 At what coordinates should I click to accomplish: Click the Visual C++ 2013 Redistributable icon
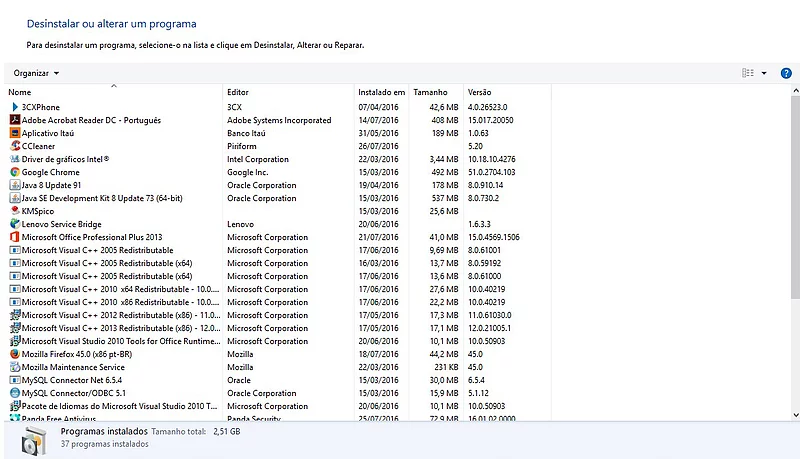(x=15, y=328)
